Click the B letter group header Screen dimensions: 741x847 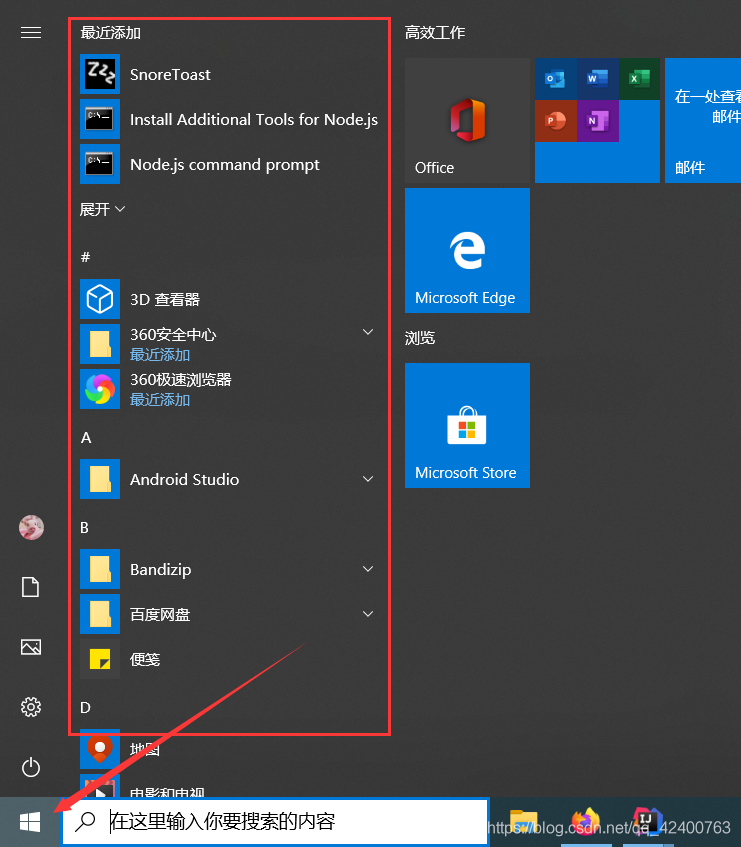click(x=84, y=528)
